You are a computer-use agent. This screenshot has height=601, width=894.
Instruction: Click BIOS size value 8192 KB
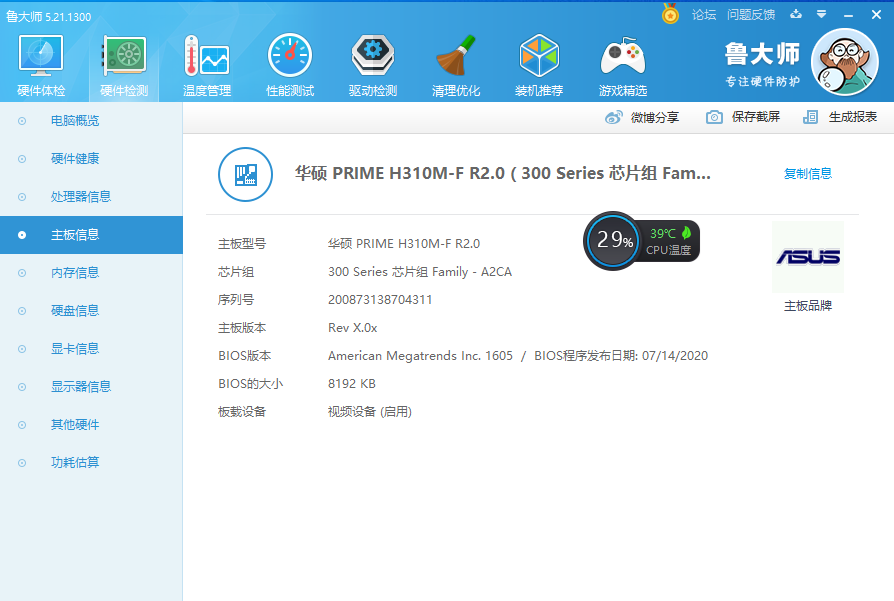[351, 384]
